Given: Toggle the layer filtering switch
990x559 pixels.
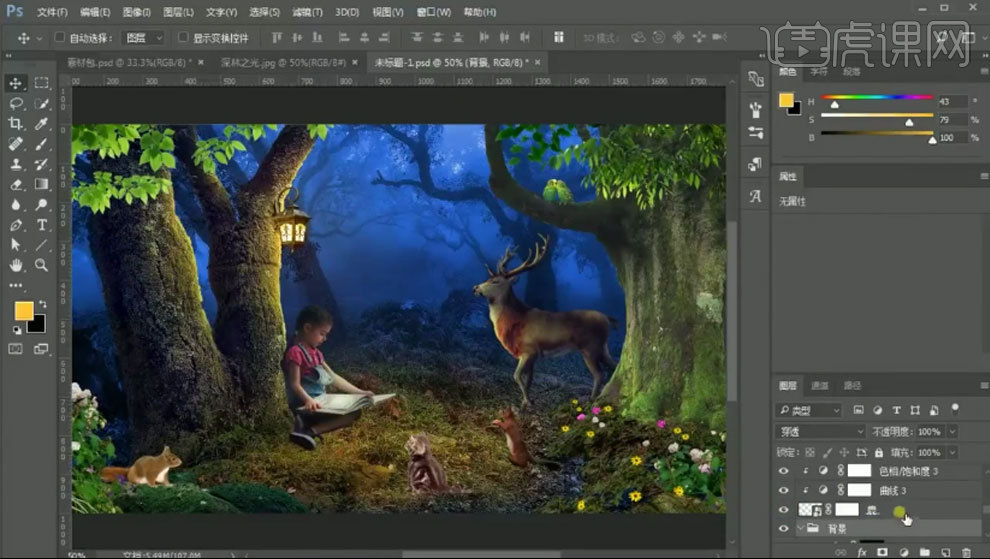Looking at the screenshot, I should (955, 409).
